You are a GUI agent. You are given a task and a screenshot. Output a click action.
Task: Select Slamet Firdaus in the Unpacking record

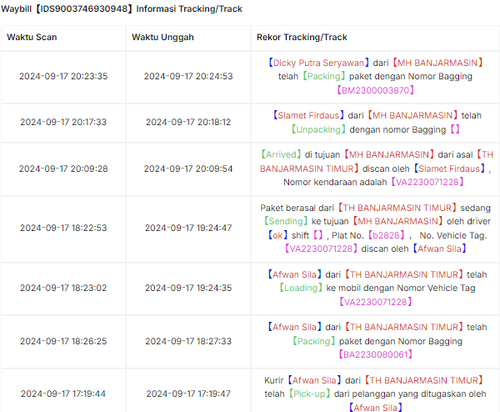pos(308,116)
